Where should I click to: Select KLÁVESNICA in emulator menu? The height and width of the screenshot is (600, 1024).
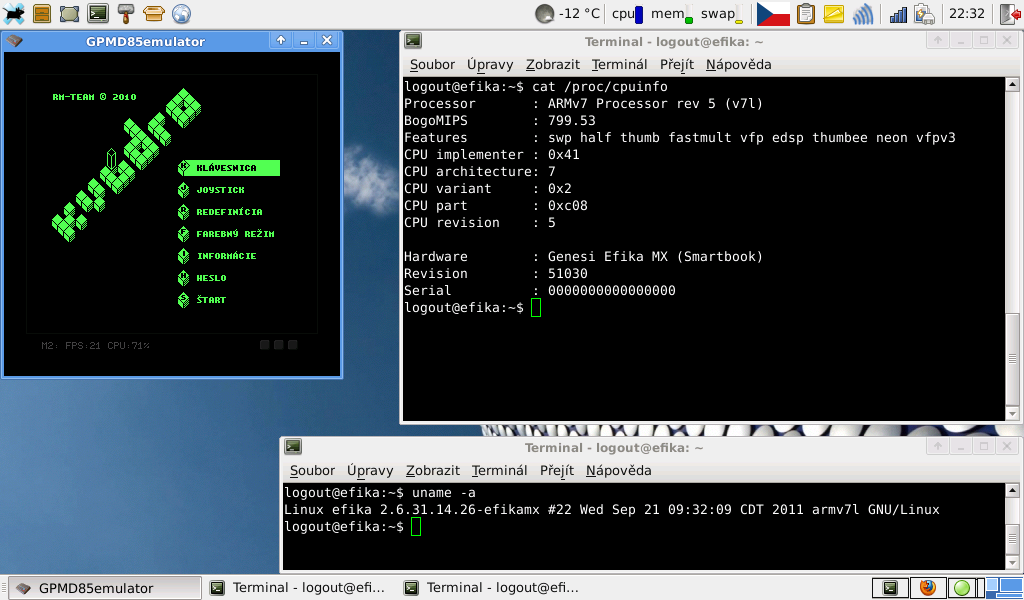pyautogui.click(x=227, y=168)
